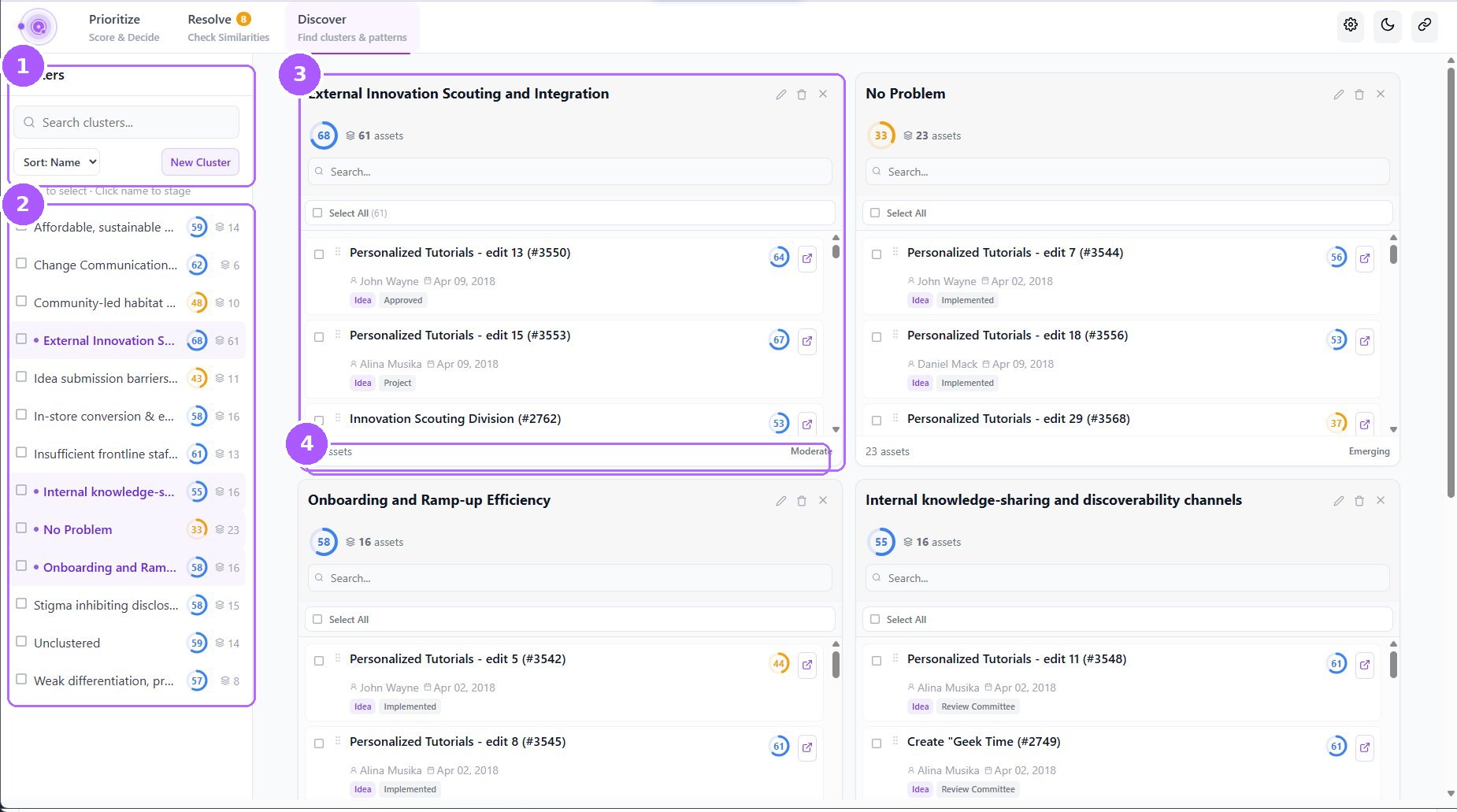The image size is (1457, 812).
Task: Check Personalized Tutorials - edit 11 (#3548)
Action: coord(877,661)
